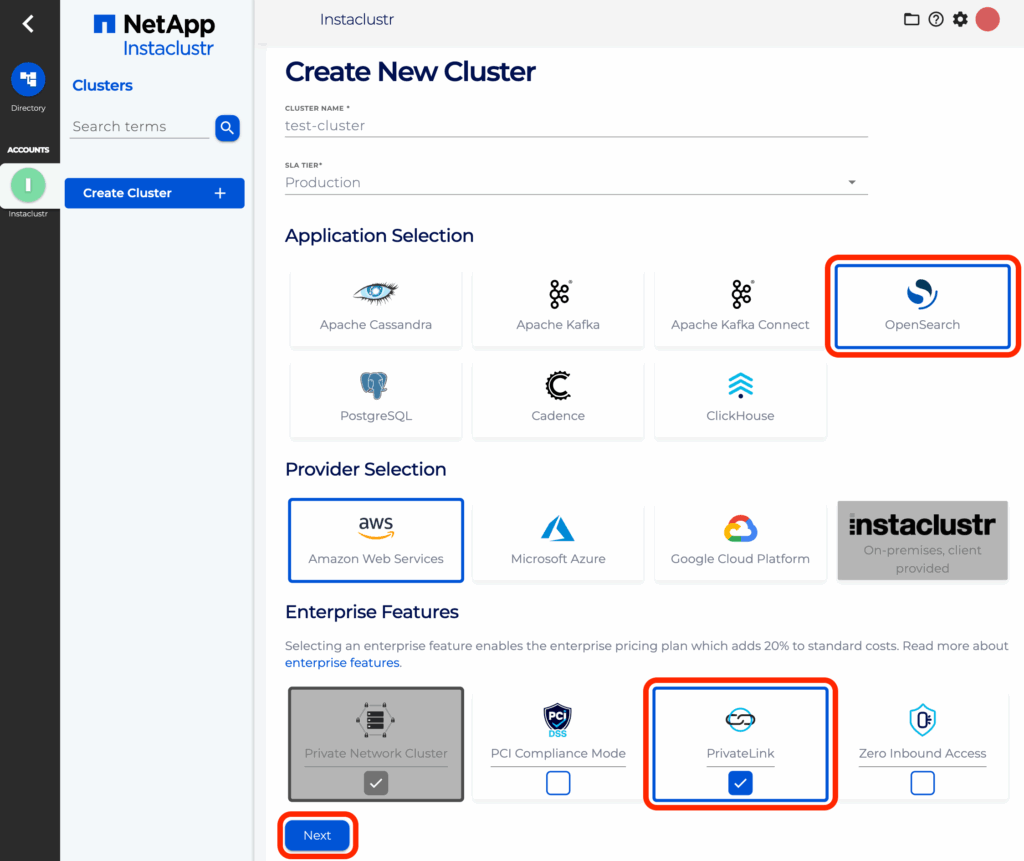Select the Cadence application tile
This screenshot has height=861, width=1024.
[557, 398]
